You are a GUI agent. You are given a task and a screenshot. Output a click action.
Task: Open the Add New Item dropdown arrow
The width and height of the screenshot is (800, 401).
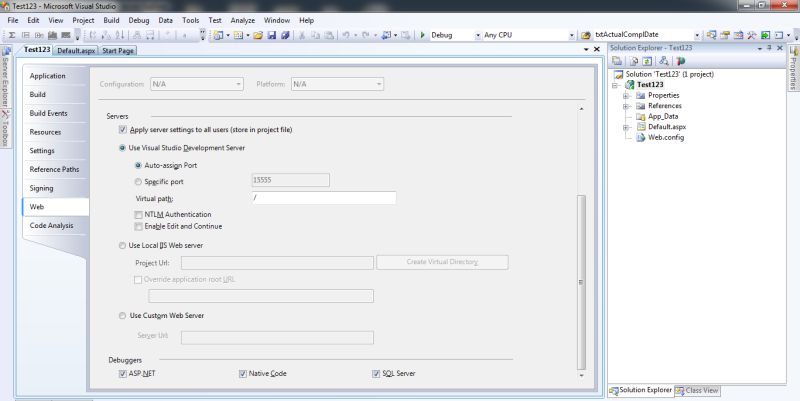pos(248,35)
